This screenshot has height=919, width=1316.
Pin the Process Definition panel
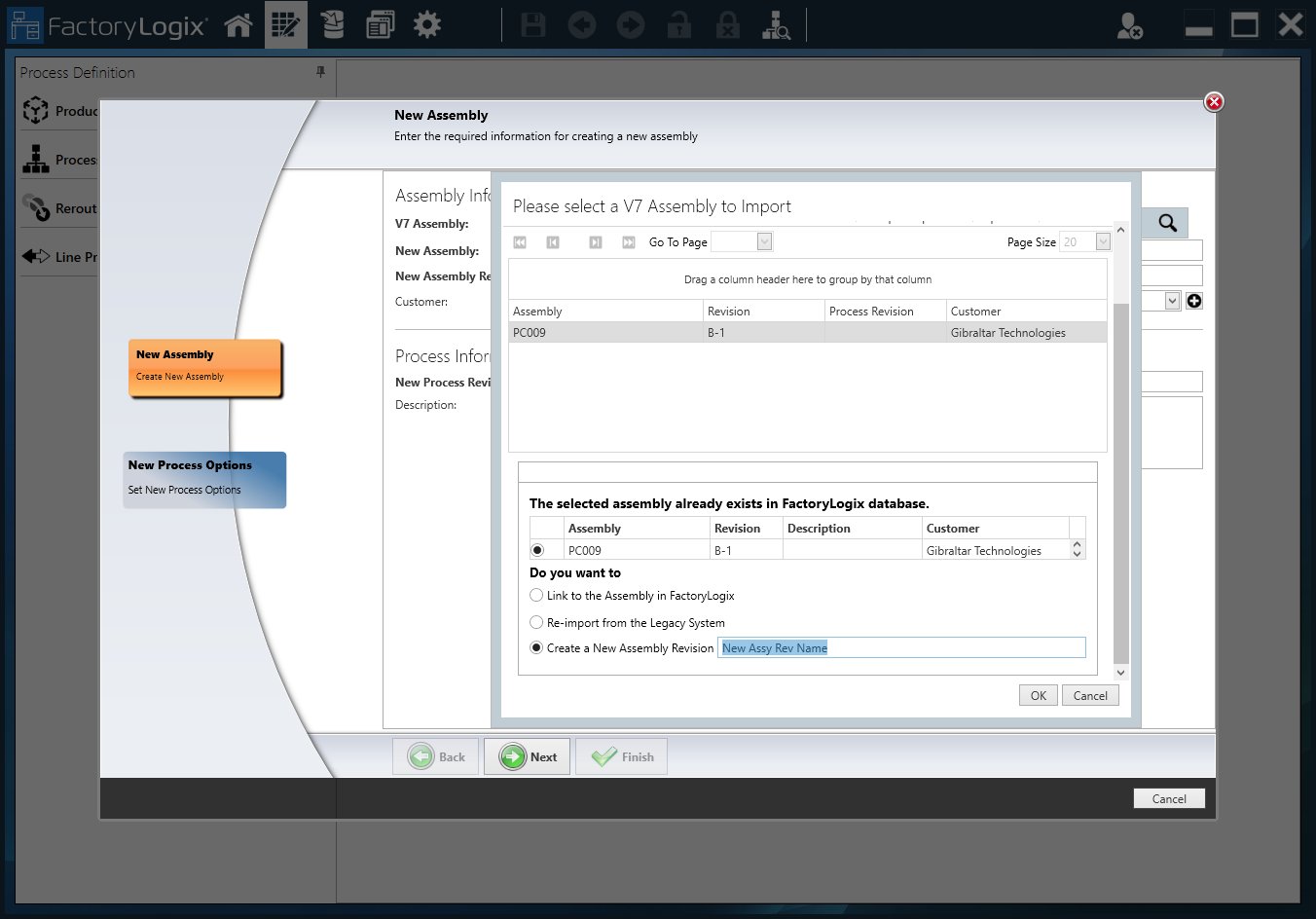coord(320,72)
